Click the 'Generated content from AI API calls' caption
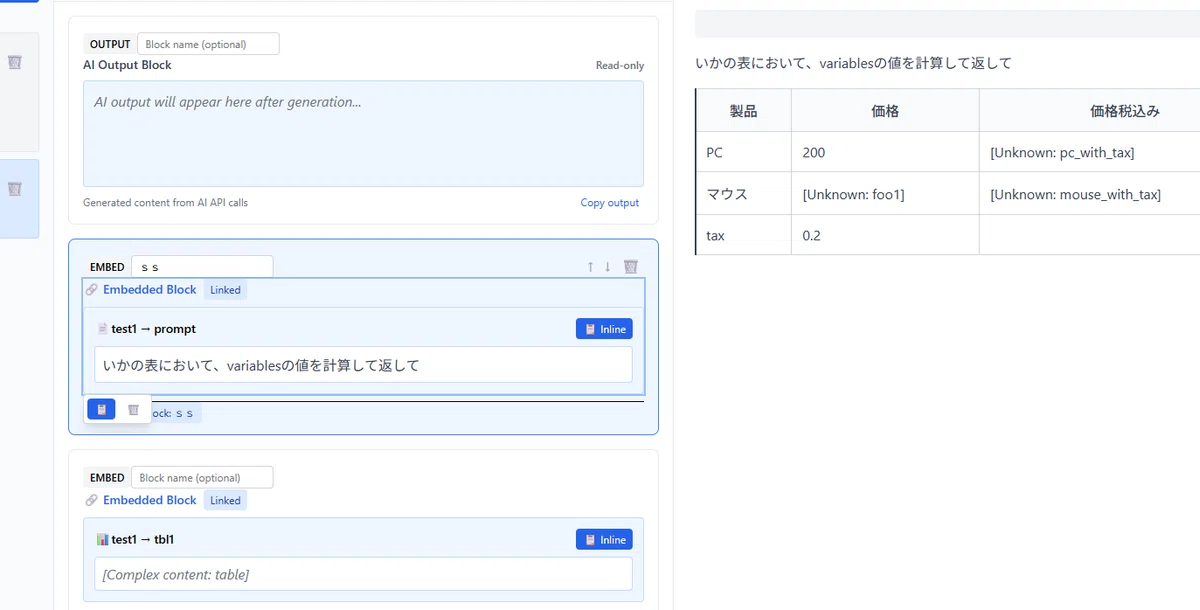 [x=165, y=202]
